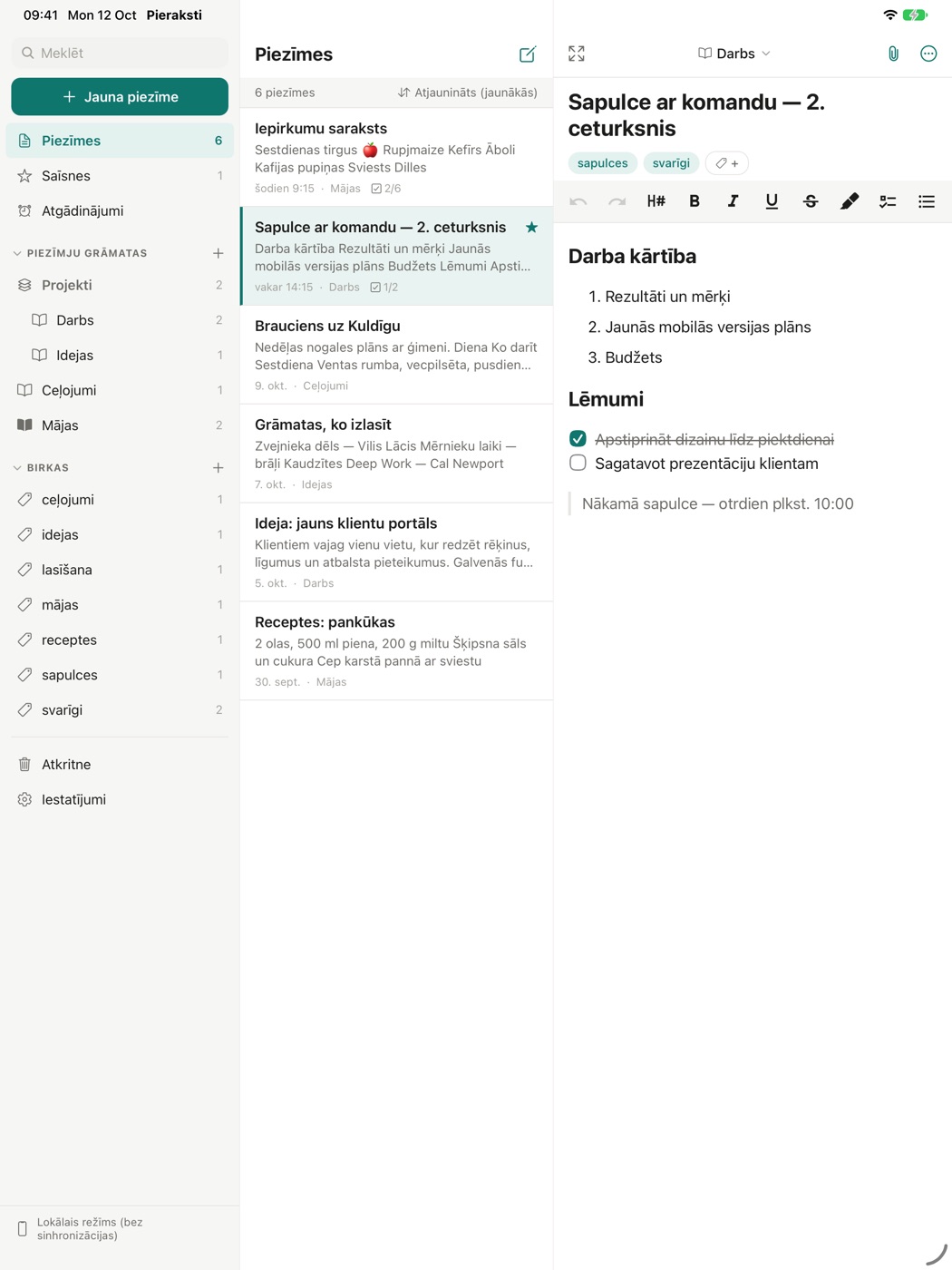Screen dimensions: 952x1270
Task: Add new tag with plus beside Birkas
Action: click(219, 468)
